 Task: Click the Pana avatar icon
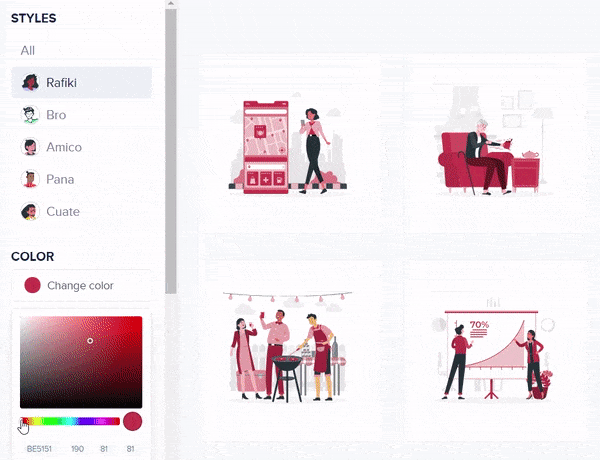coord(30,179)
